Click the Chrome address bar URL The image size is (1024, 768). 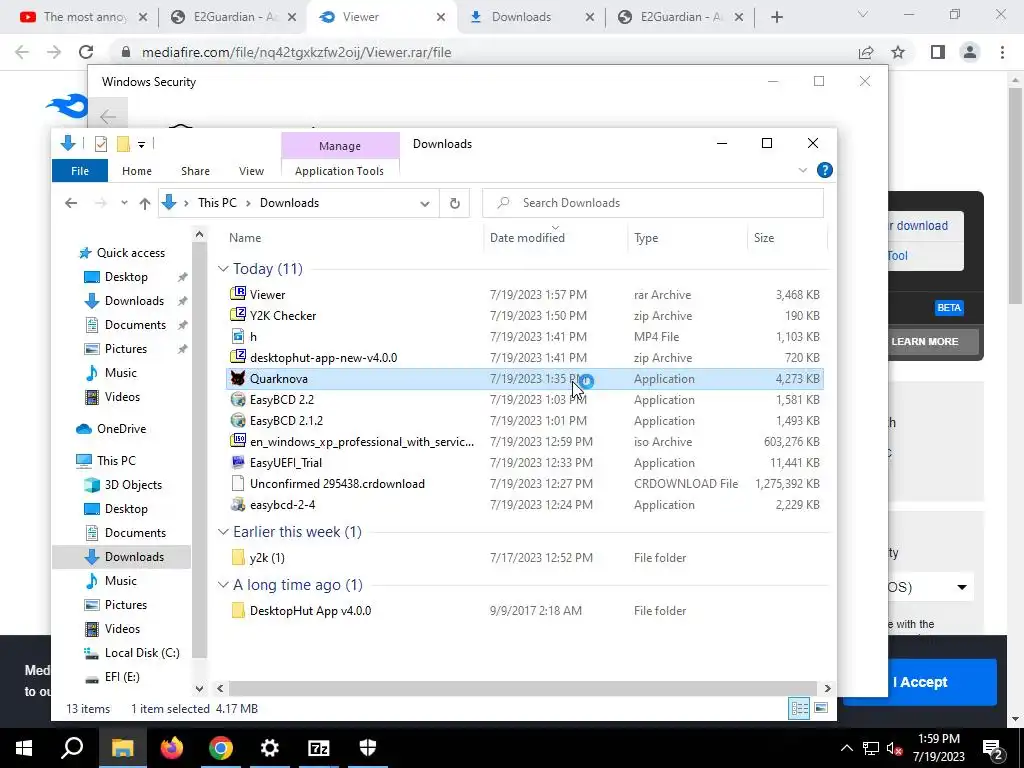tap(296, 52)
